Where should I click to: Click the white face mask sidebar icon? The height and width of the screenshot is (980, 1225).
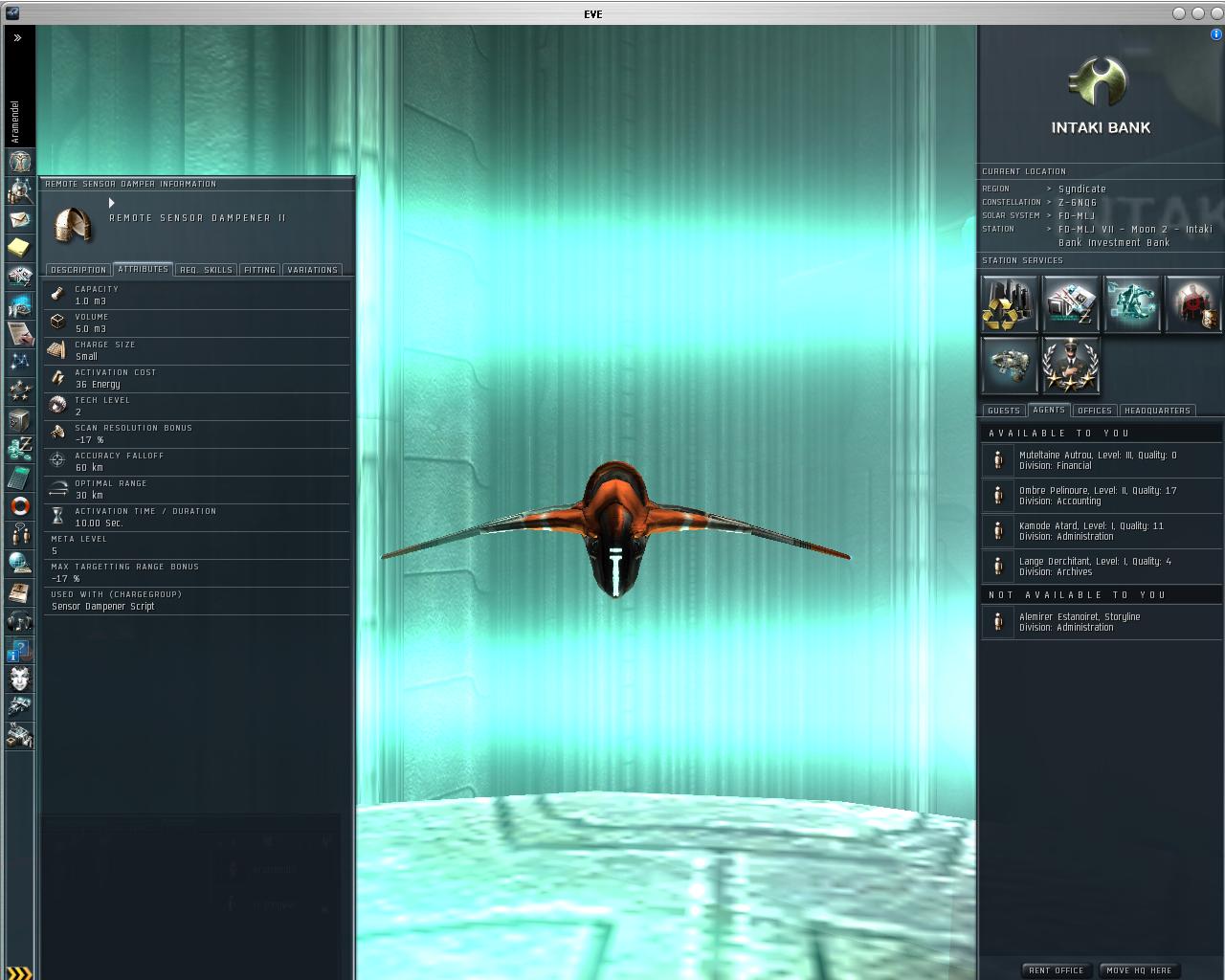19,678
